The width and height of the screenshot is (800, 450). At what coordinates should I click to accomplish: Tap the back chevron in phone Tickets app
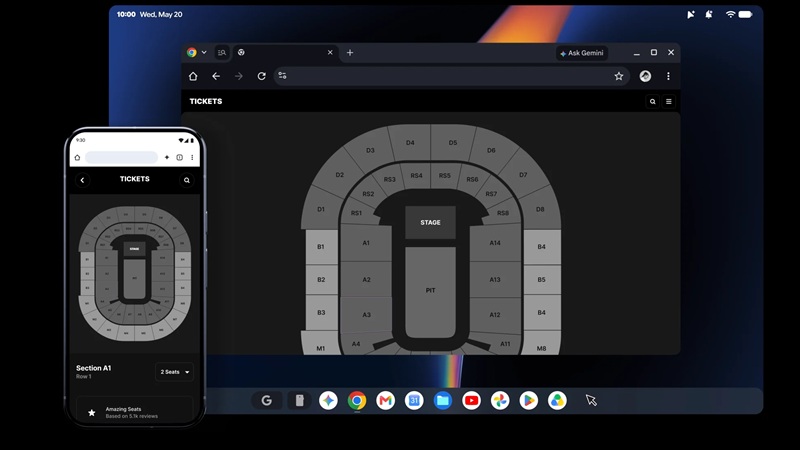82,180
